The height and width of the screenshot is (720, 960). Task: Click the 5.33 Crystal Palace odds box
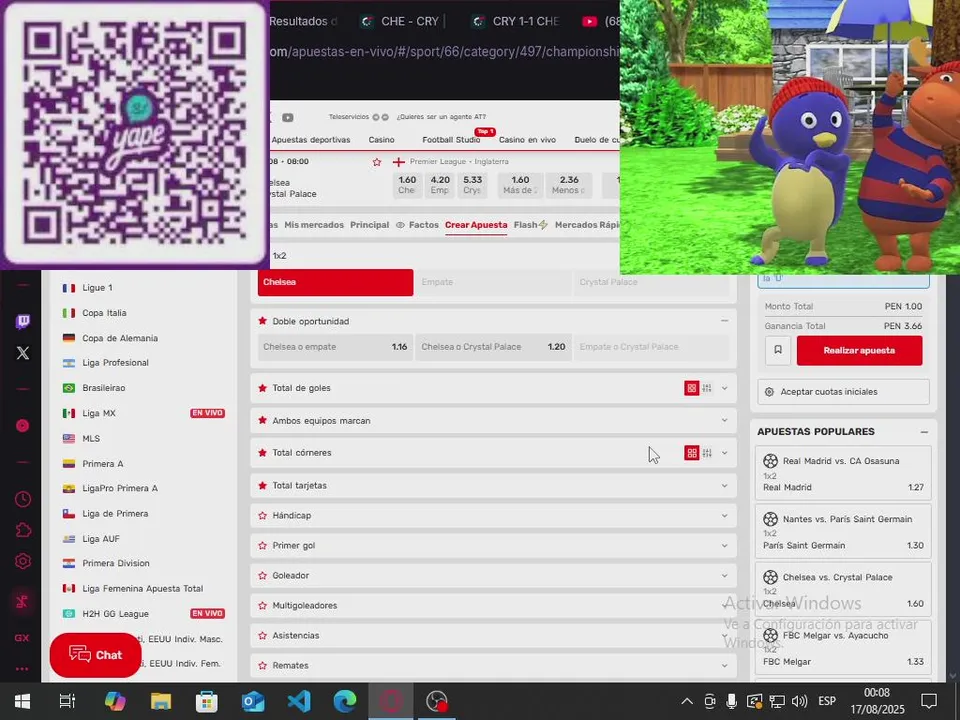(x=472, y=184)
